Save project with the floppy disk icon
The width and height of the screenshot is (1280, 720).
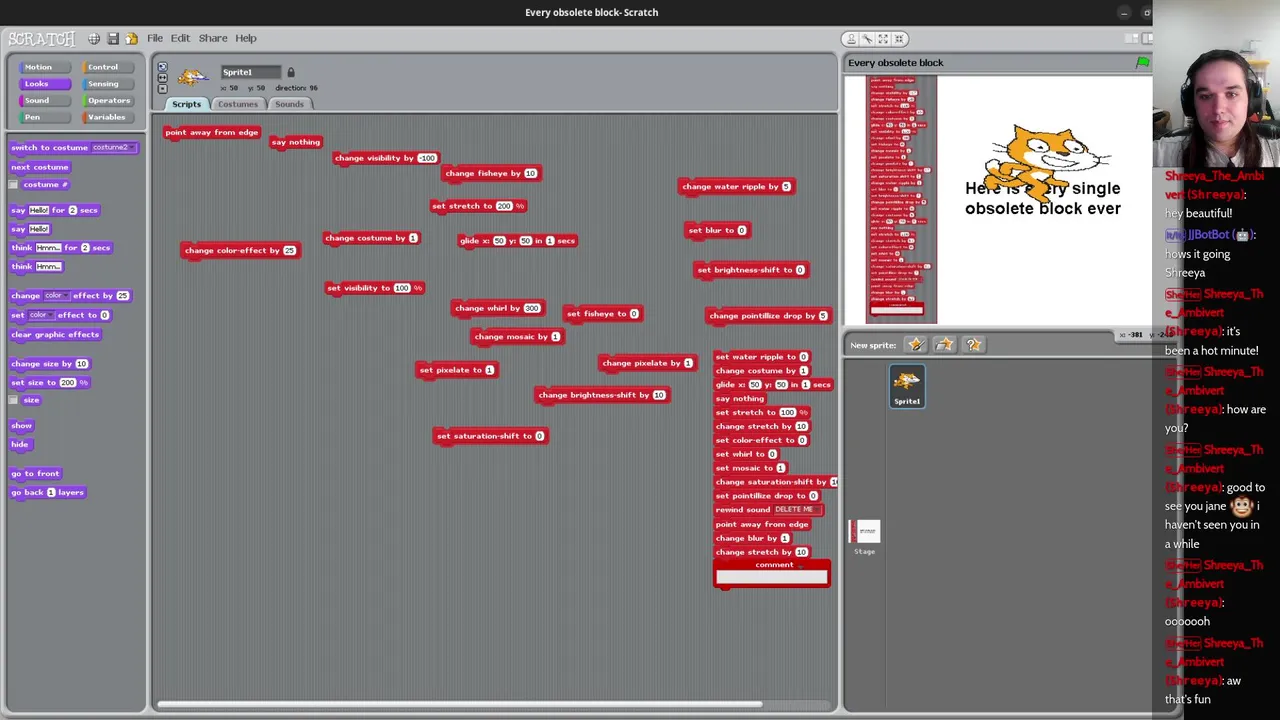point(113,38)
